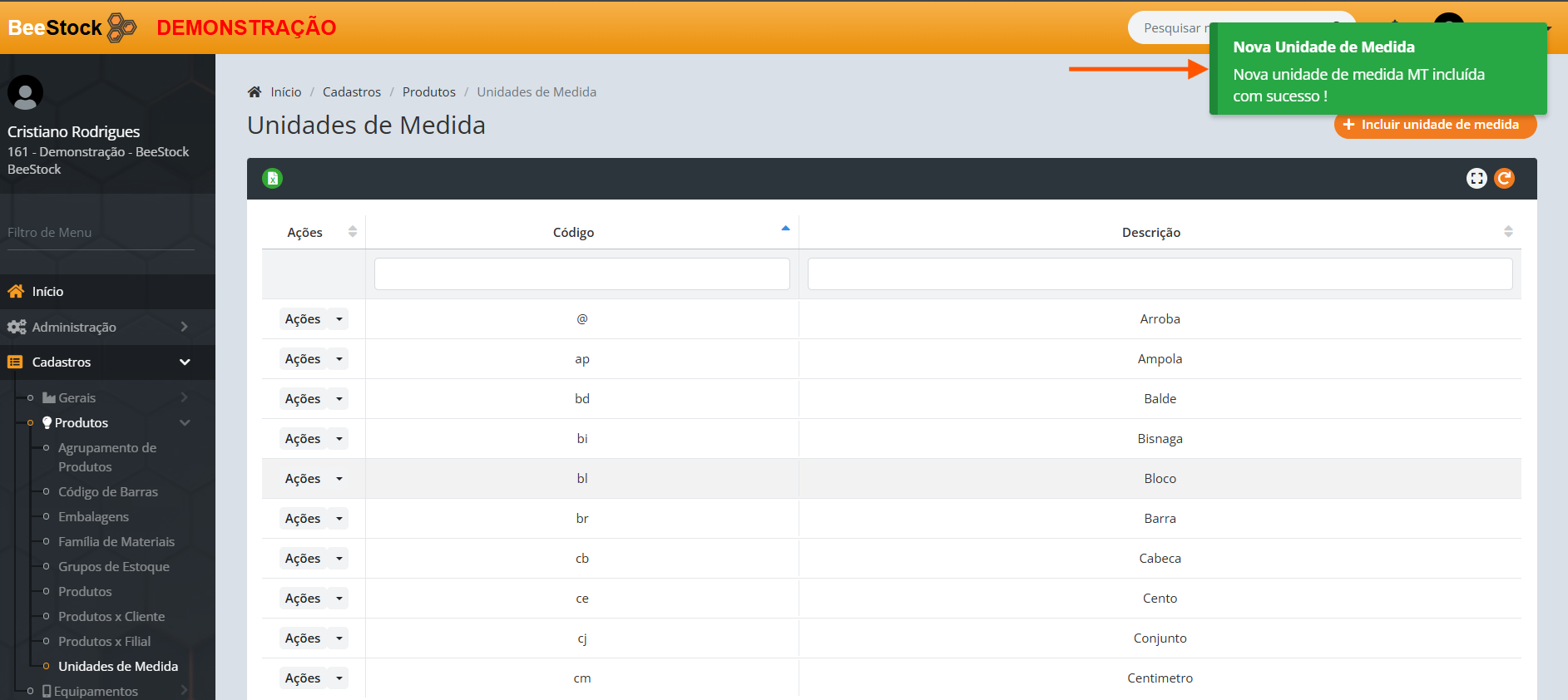This screenshot has width=1568, height=700.
Task: Open Código de Barras menu item
Action: [108, 491]
